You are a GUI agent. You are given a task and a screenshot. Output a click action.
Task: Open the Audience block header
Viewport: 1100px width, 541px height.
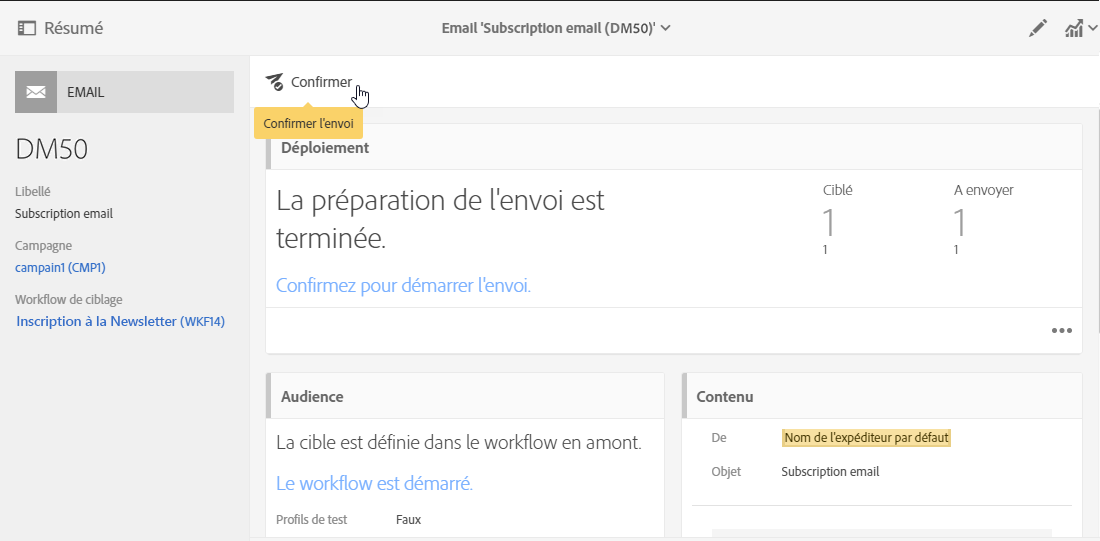tap(312, 396)
